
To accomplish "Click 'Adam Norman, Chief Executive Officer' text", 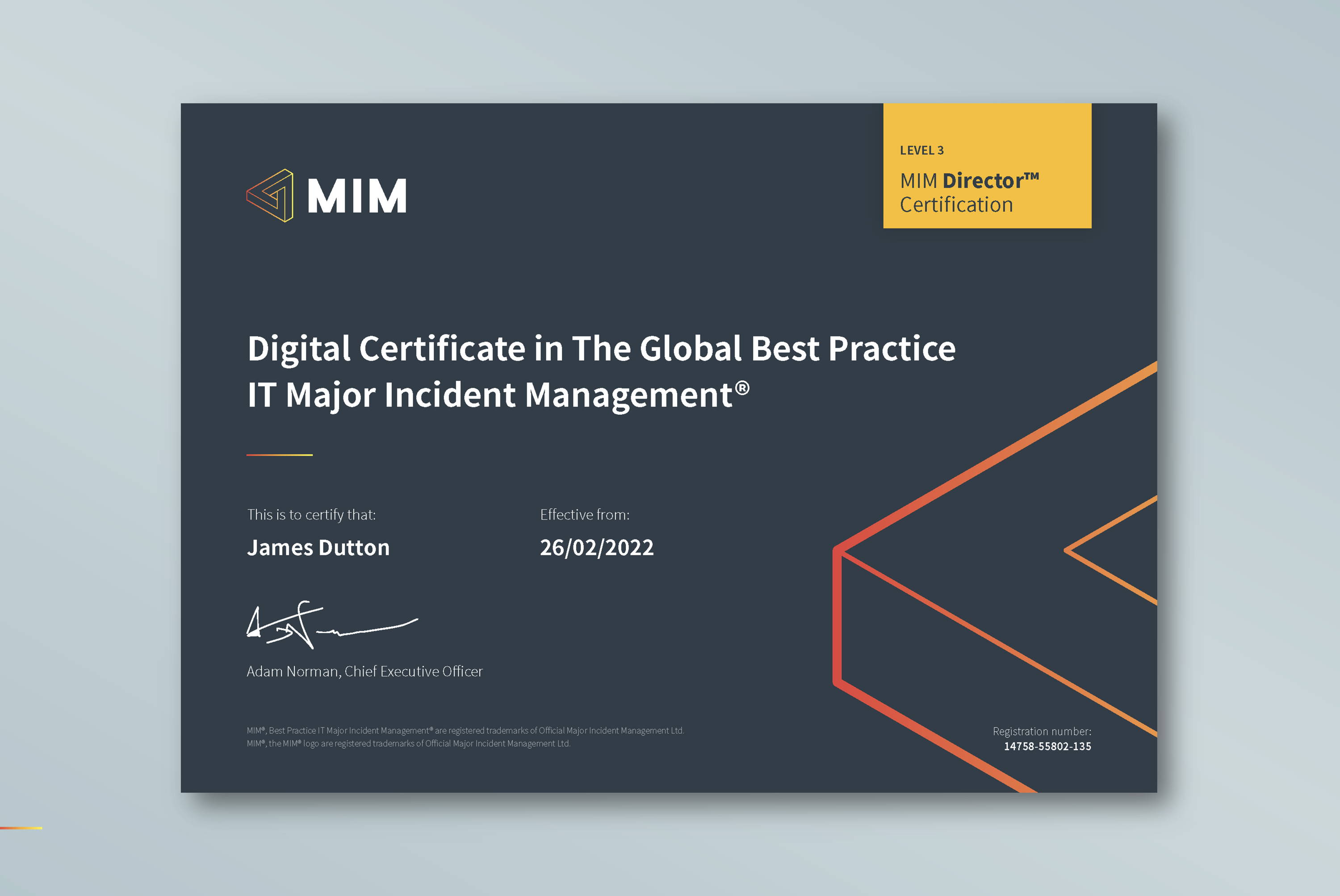I will coord(365,671).
